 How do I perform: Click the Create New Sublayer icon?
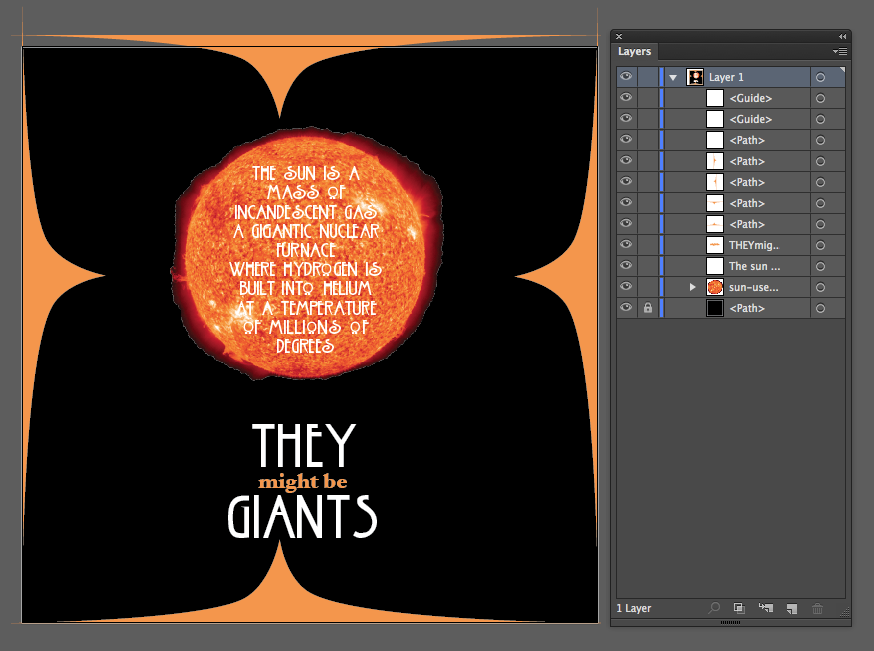tap(765, 608)
